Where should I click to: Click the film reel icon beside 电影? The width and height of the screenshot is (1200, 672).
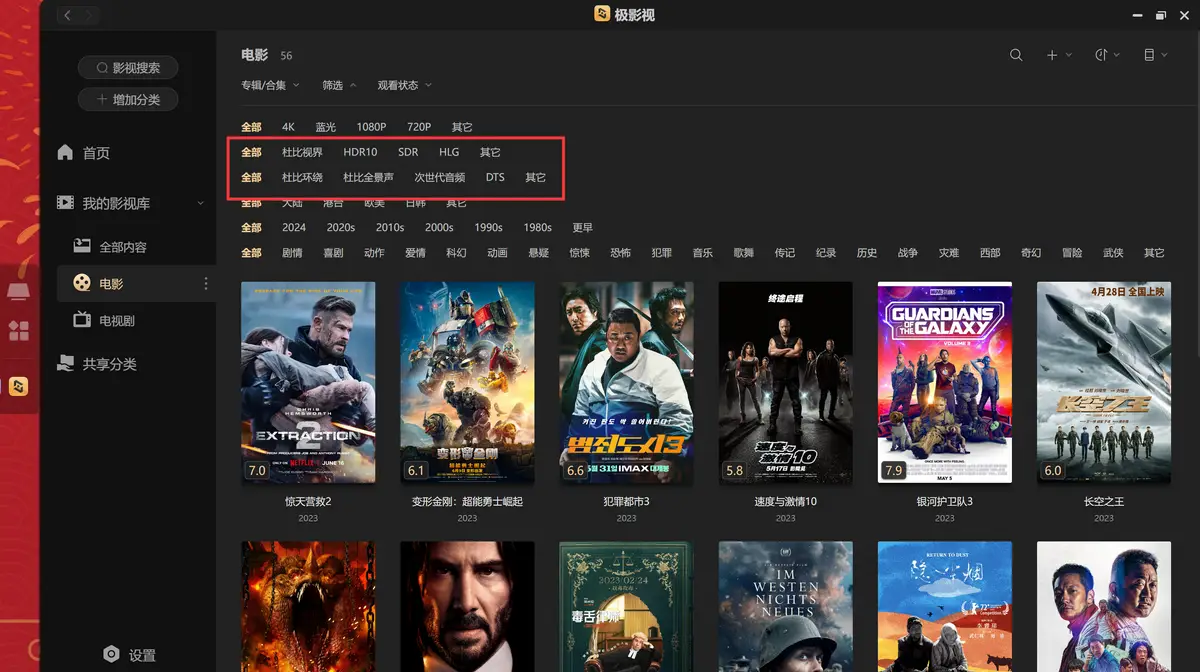82,284
